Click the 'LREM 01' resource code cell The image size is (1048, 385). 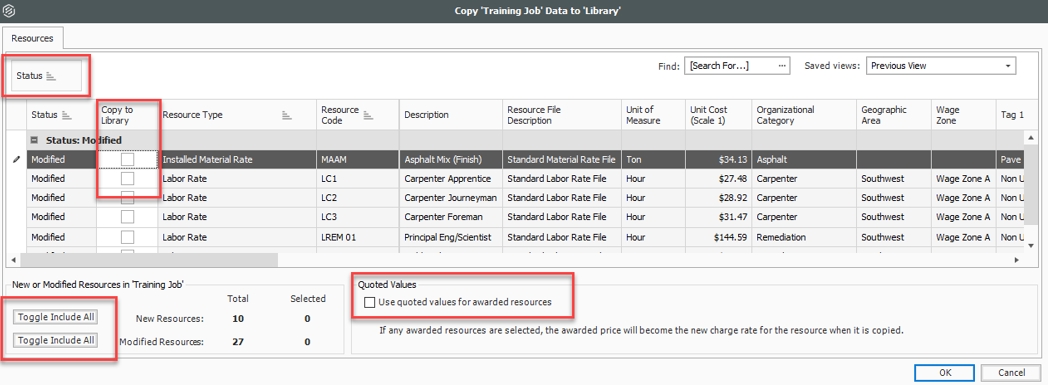tap(358, 237)
